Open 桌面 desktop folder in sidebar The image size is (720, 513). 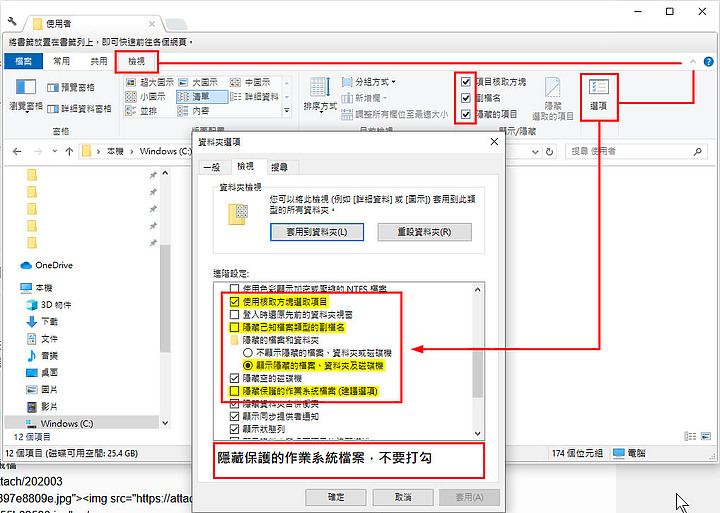click(42, 372)
